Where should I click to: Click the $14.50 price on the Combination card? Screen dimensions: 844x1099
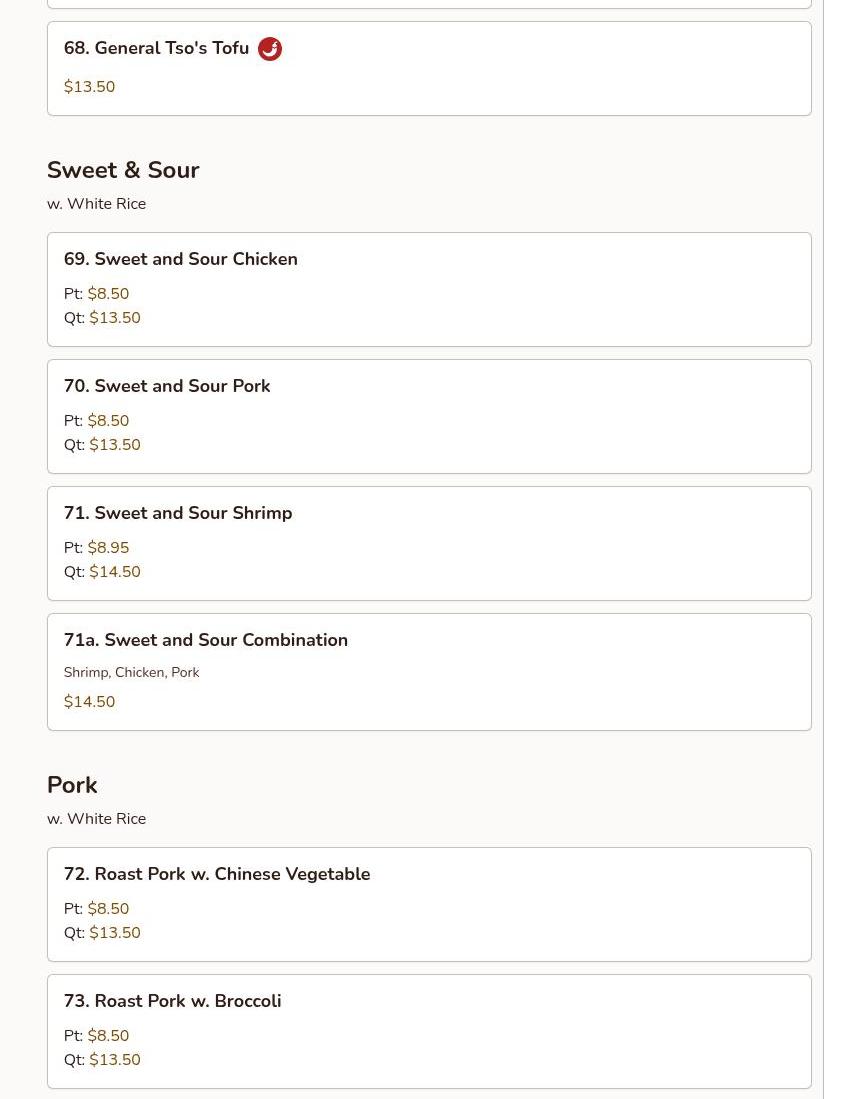[x=90, y=702]
